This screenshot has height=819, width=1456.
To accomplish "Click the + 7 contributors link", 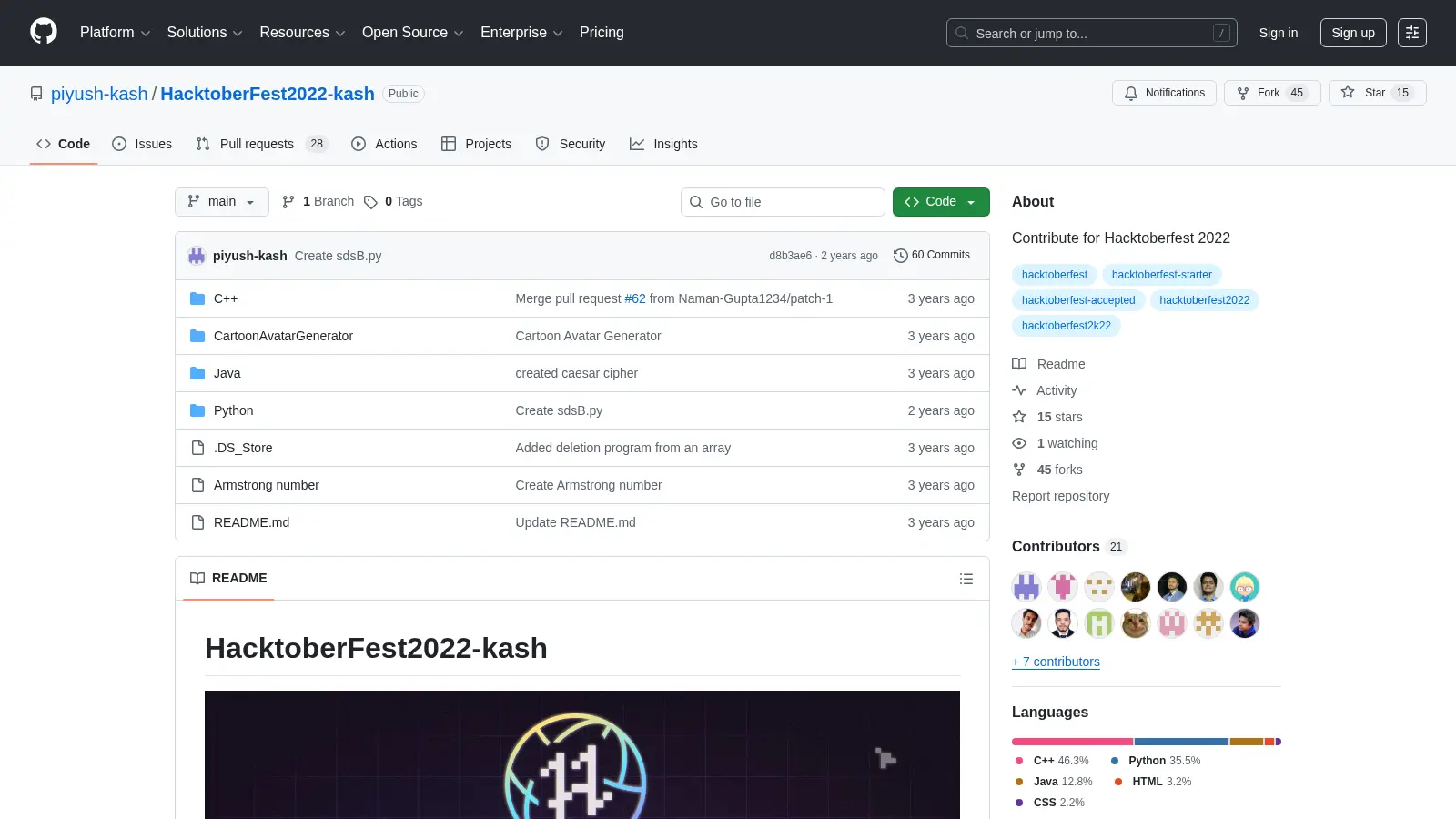I will 1056,662.
